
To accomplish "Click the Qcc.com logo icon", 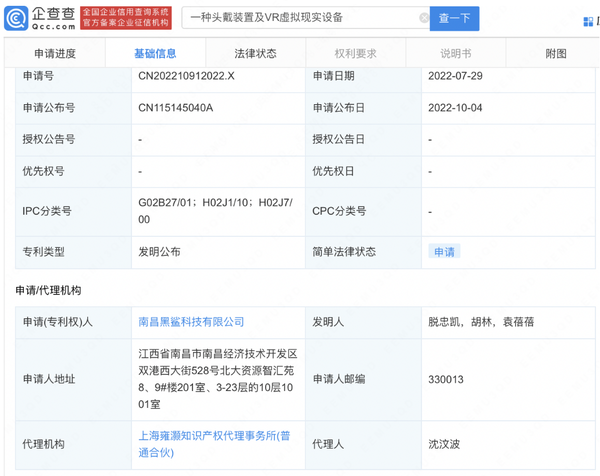I will click(16, 18).
